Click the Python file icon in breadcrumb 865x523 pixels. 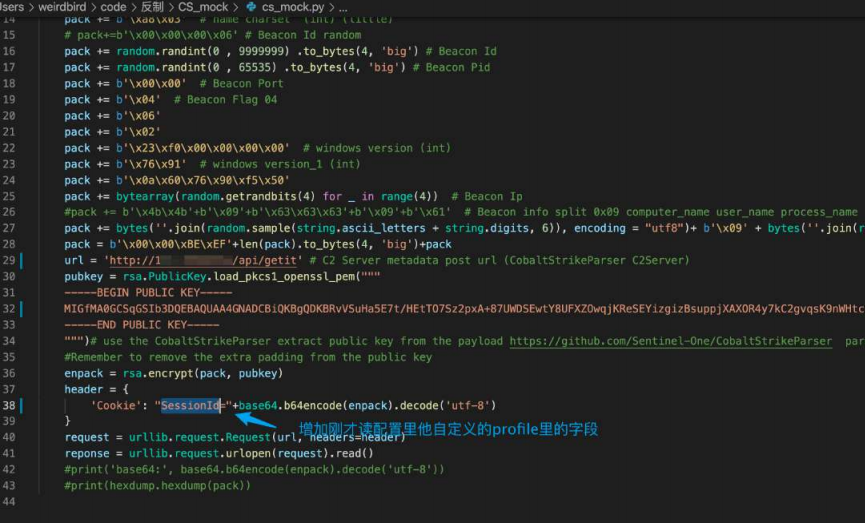point(251,7)
